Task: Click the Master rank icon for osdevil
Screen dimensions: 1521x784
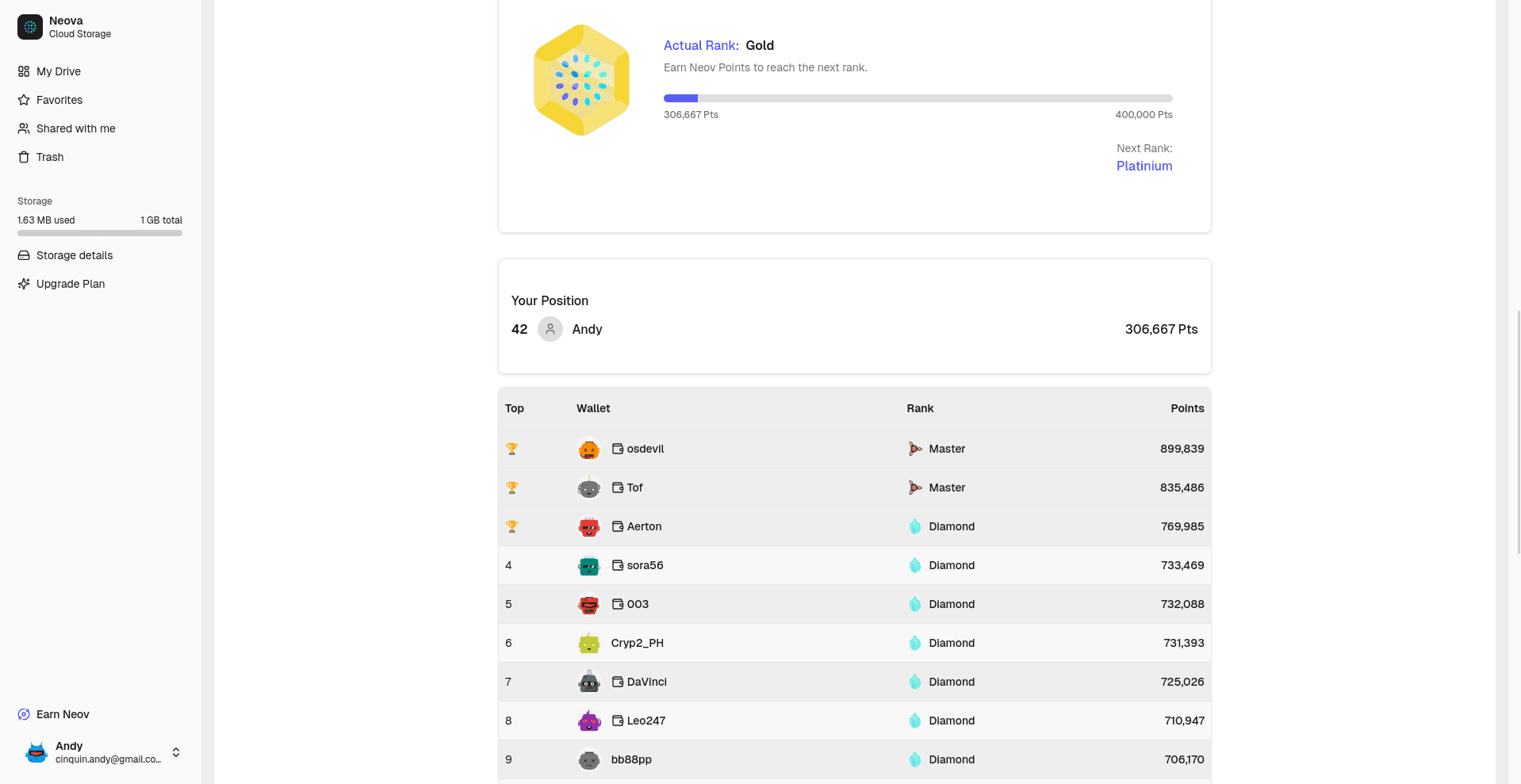Action: (915, 449)
